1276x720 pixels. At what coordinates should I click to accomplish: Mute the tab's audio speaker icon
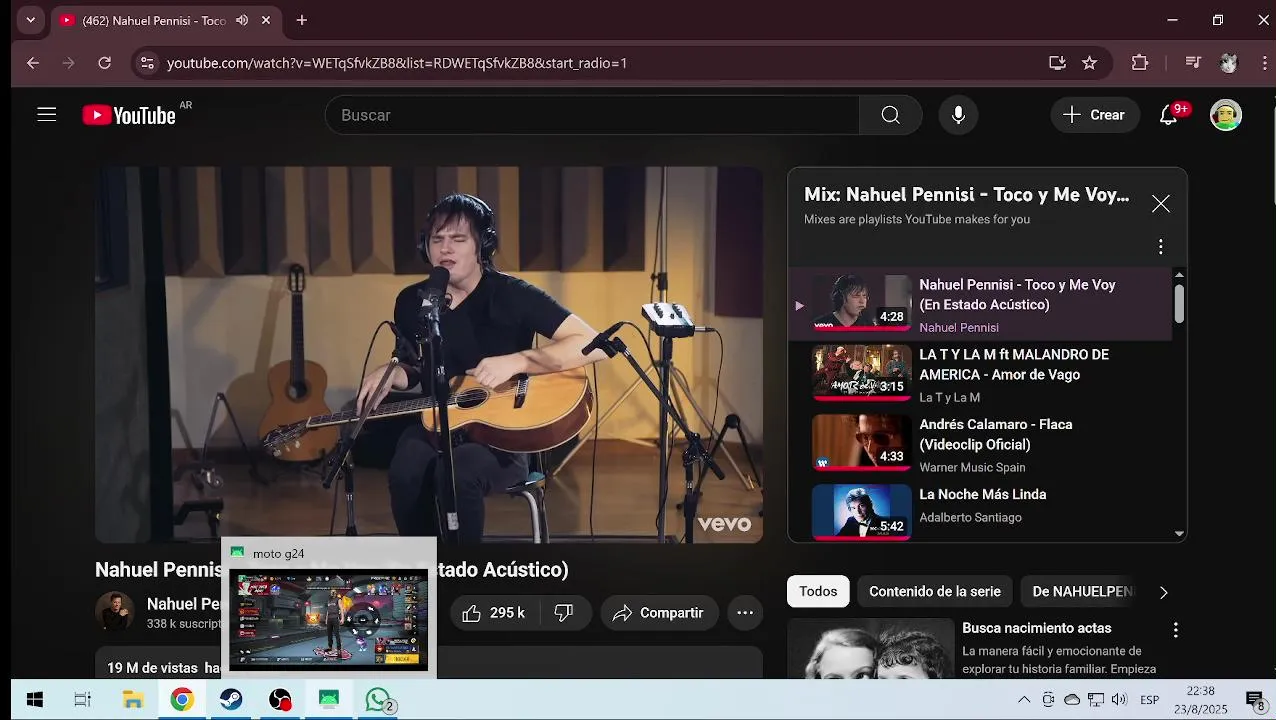(x=242, y=20)
